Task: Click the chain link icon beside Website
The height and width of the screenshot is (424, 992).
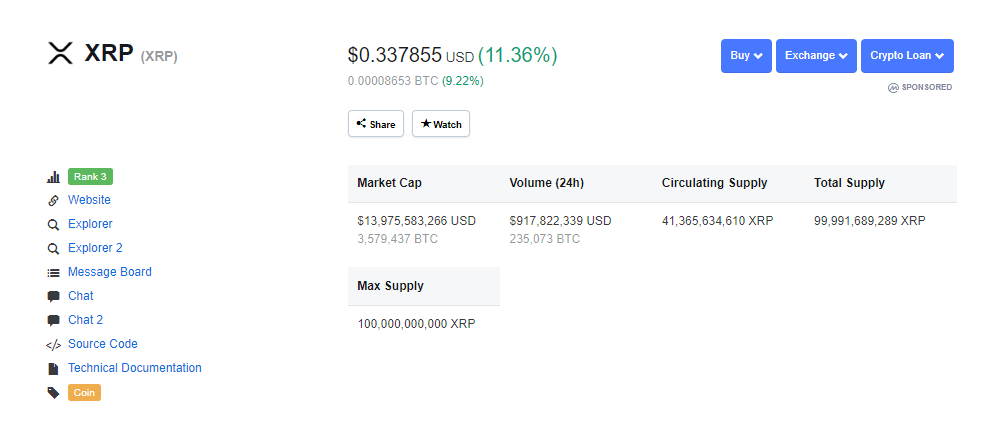Action: 53,201
